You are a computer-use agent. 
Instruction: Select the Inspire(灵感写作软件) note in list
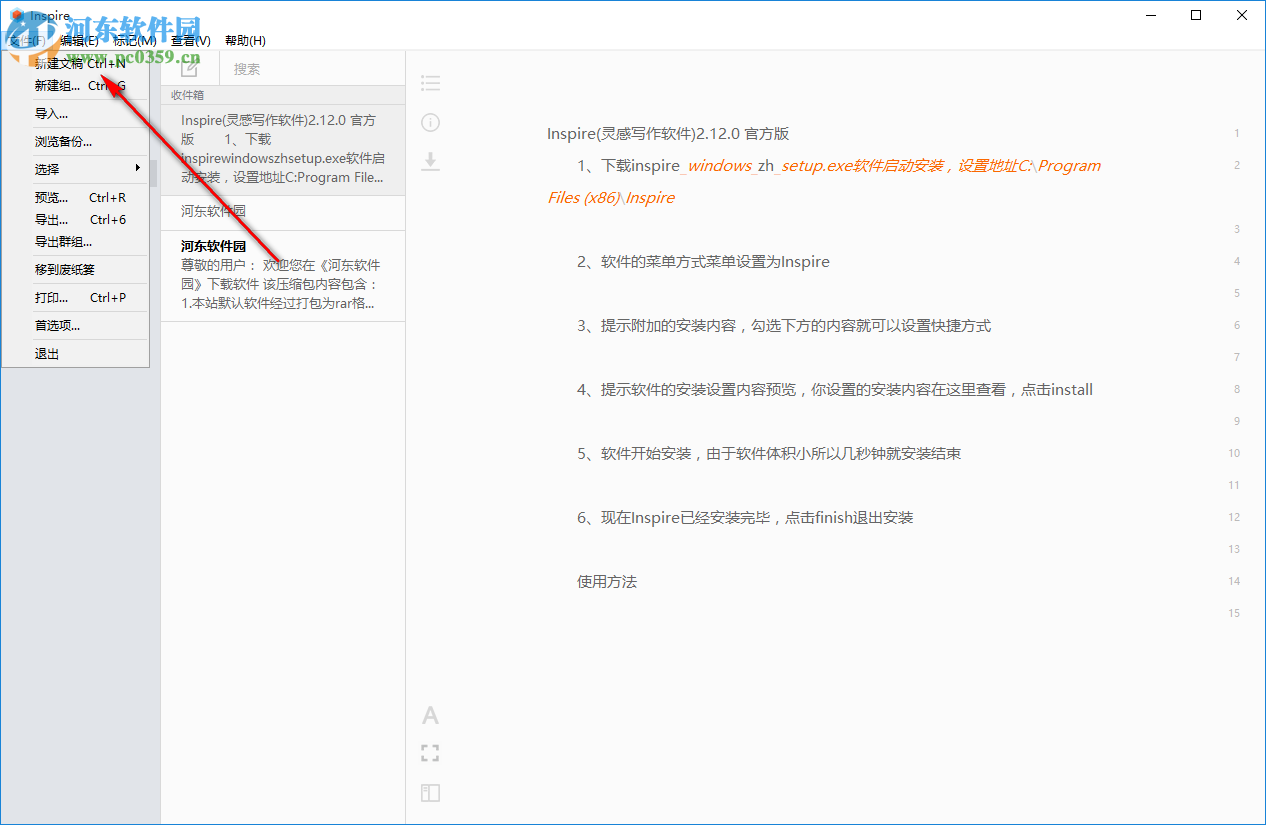point(283,149)
